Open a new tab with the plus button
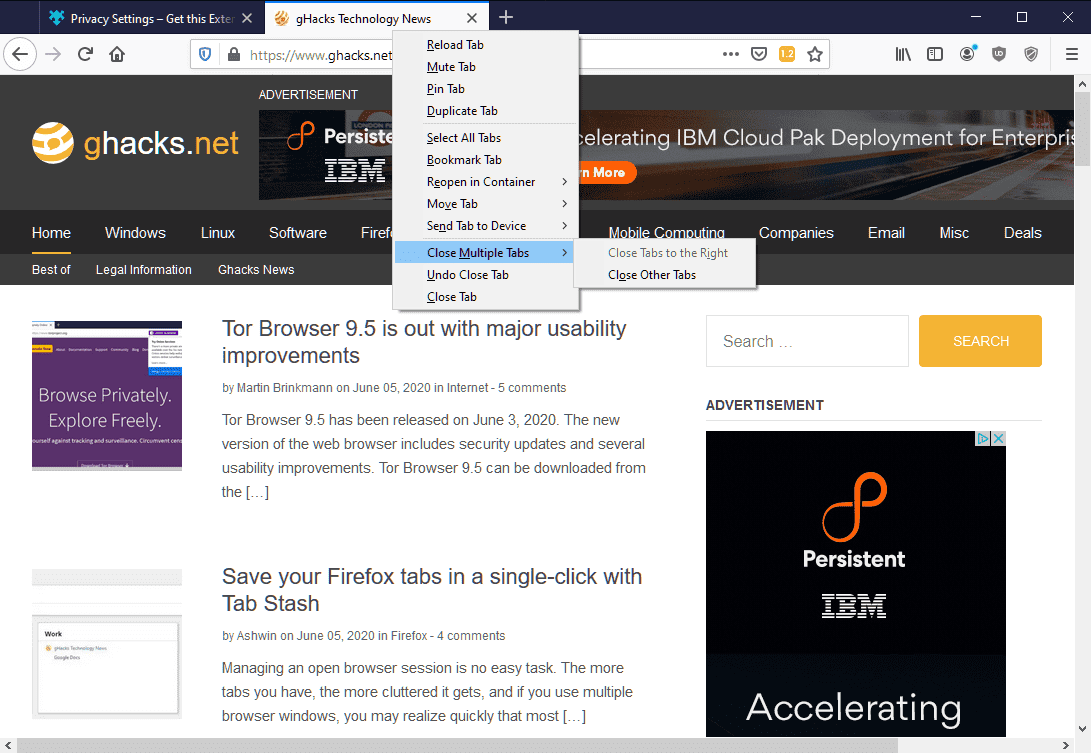The height and width of the screenshot is (753, 1091). [x=506, y=17]
